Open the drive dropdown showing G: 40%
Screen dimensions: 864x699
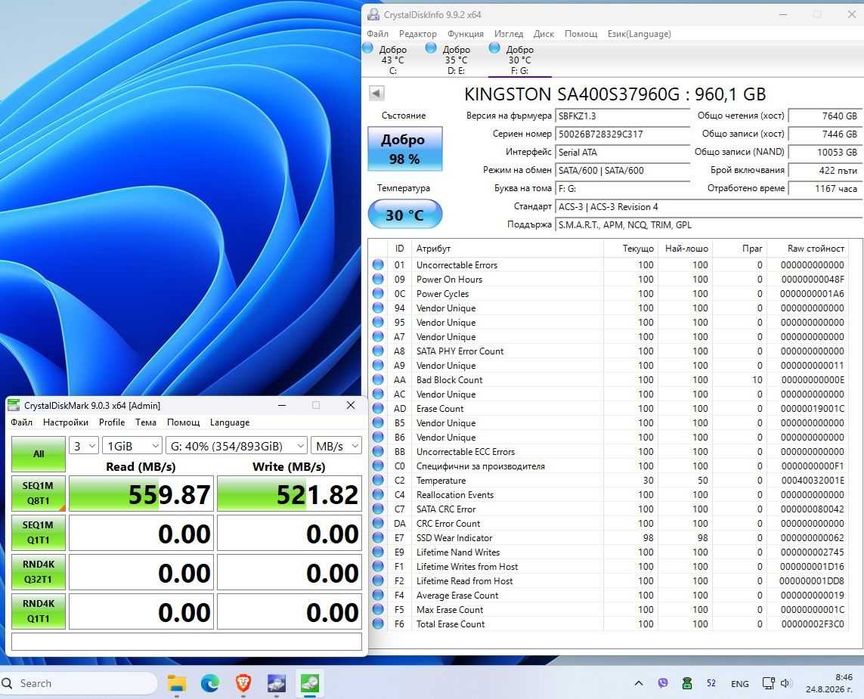tap(236, 446)
